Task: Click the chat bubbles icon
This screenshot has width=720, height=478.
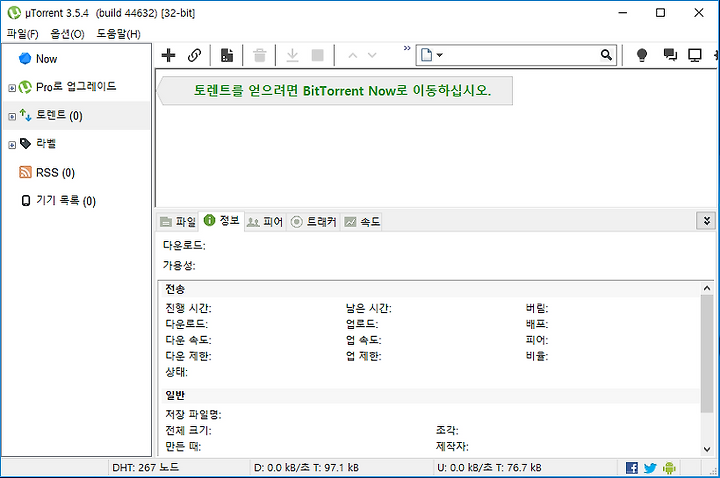Action: [670, 55]
